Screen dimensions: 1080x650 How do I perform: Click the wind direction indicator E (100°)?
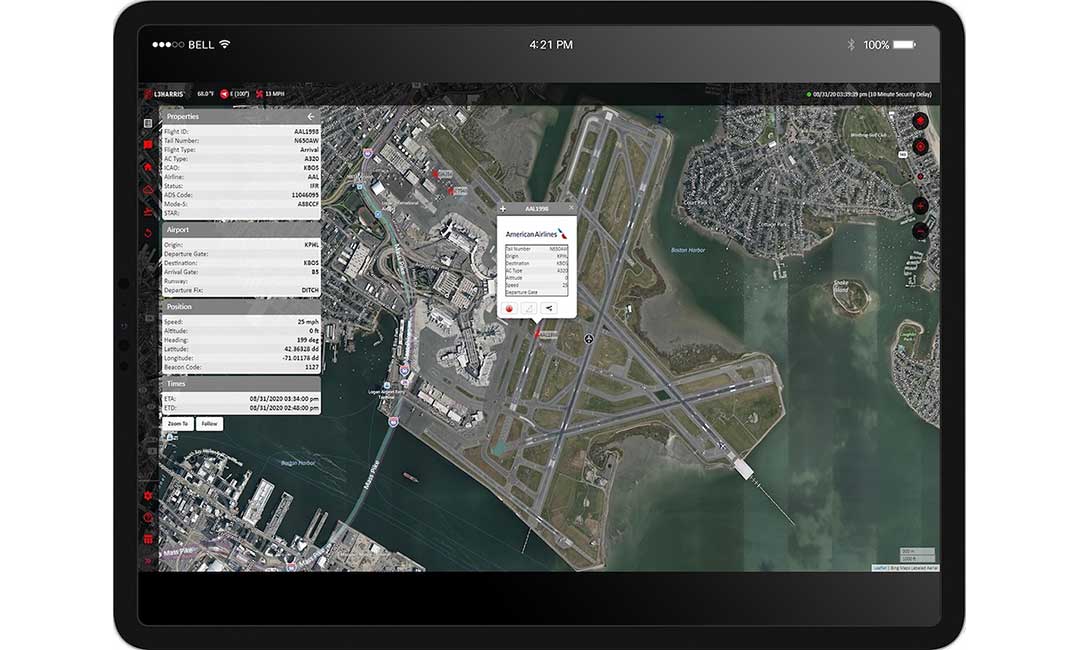tap(235, 94)
